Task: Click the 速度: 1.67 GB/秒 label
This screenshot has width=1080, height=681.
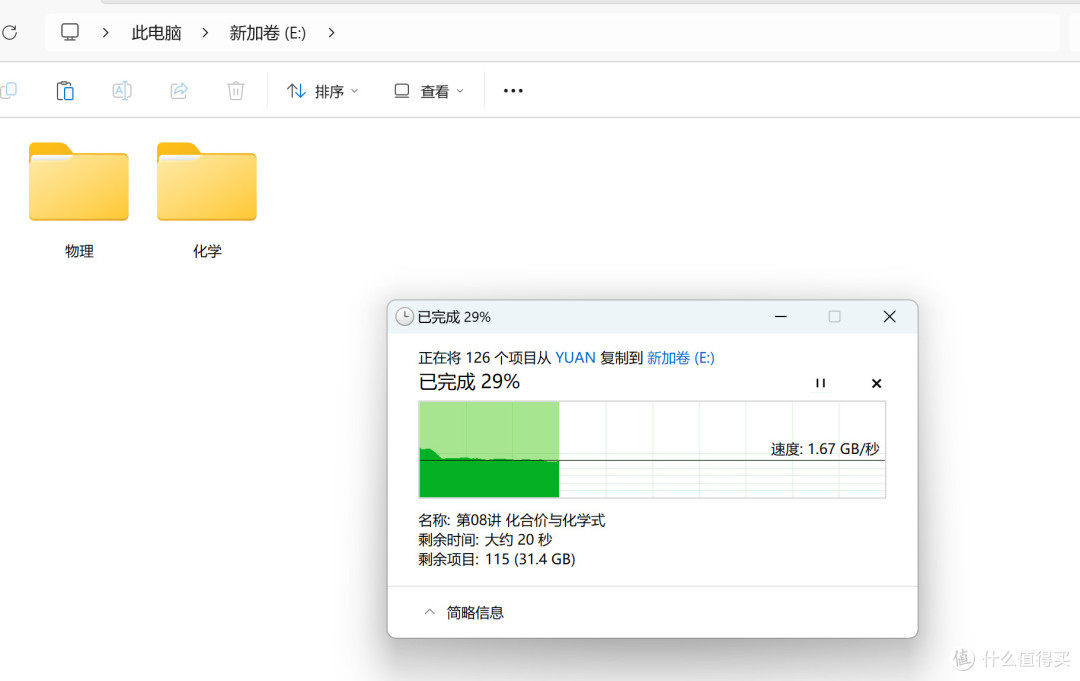Action: [x=824, y=449]
